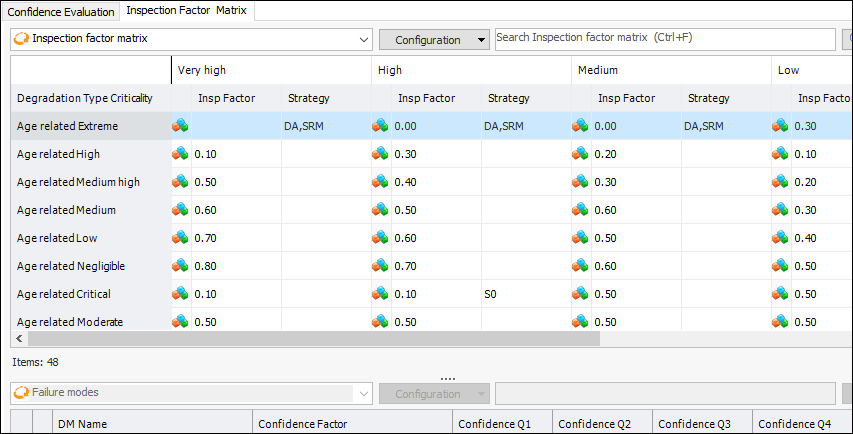
Task: Click the Confidence Factor column header
Action: (x=303, y=424)
